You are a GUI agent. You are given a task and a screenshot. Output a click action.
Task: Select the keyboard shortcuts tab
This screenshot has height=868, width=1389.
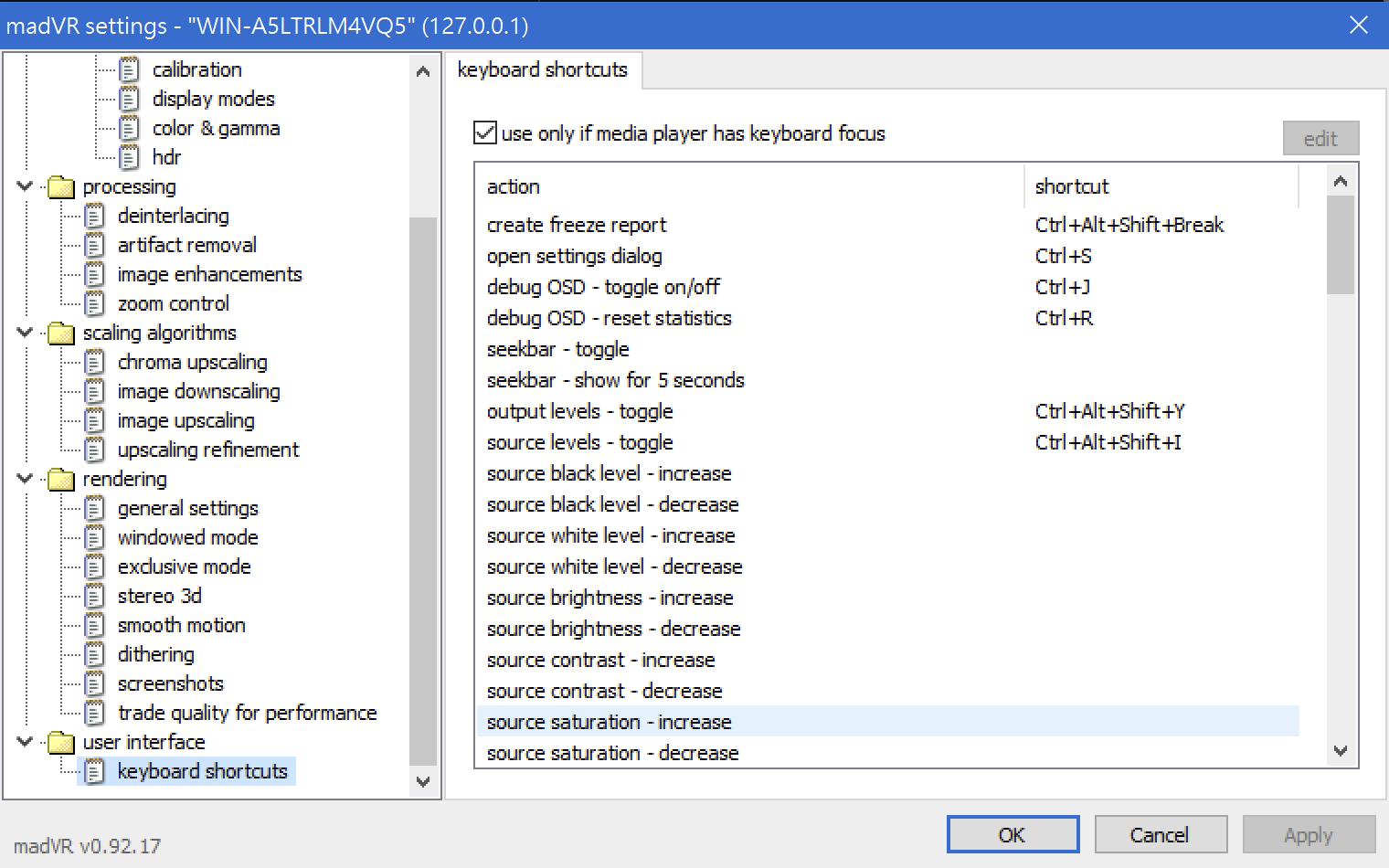pyautogui.click(x=543, y=70)
